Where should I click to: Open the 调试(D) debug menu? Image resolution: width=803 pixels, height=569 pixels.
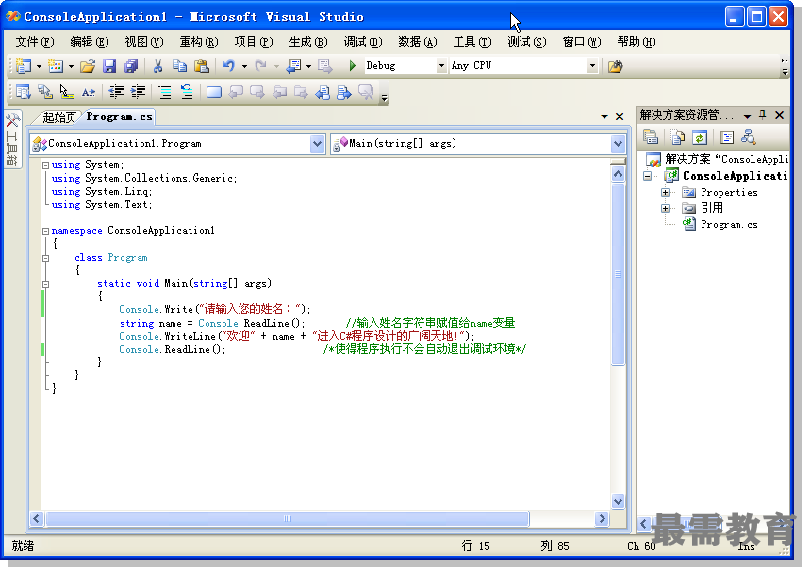(x=363, y=41)
